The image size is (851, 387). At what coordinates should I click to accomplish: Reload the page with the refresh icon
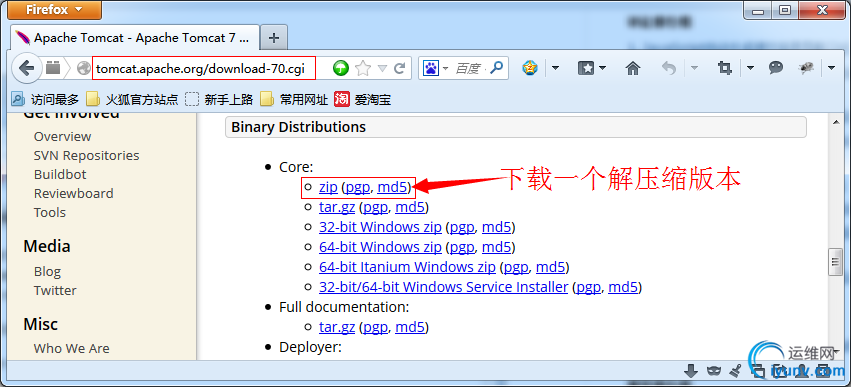[400, 68]
